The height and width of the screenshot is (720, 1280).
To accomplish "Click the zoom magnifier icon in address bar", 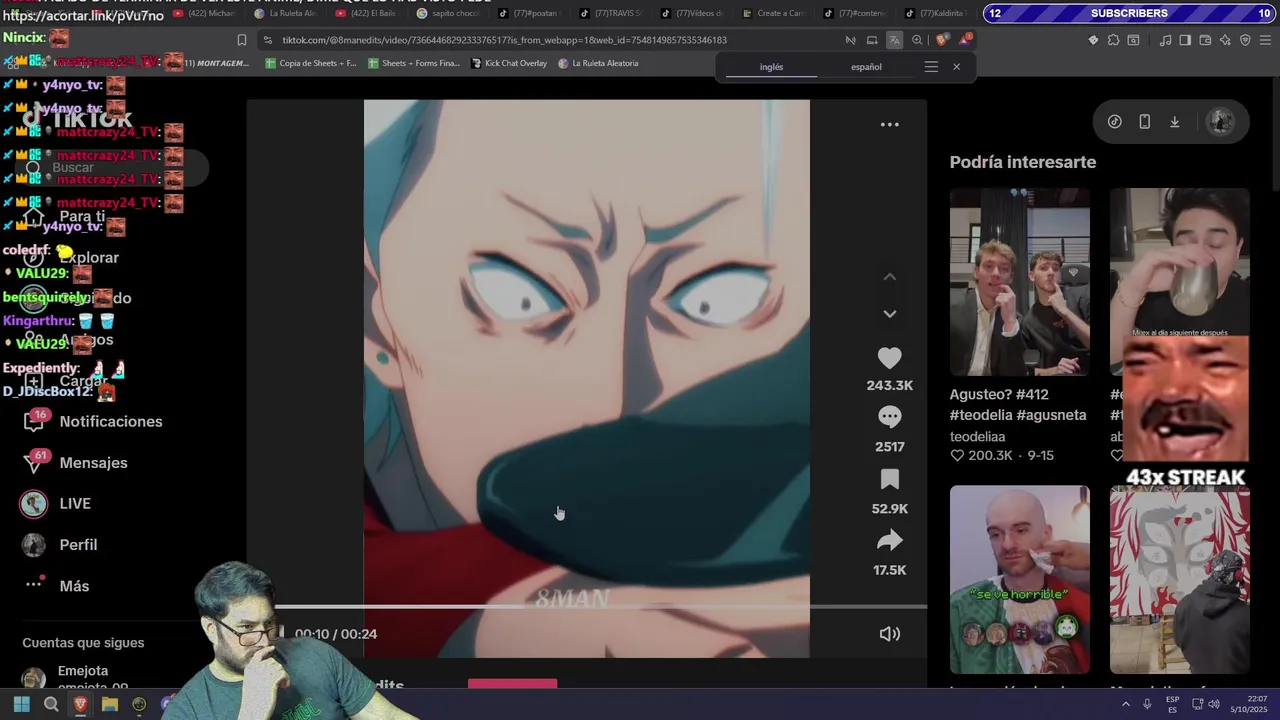I will click(x=917, y=40).
